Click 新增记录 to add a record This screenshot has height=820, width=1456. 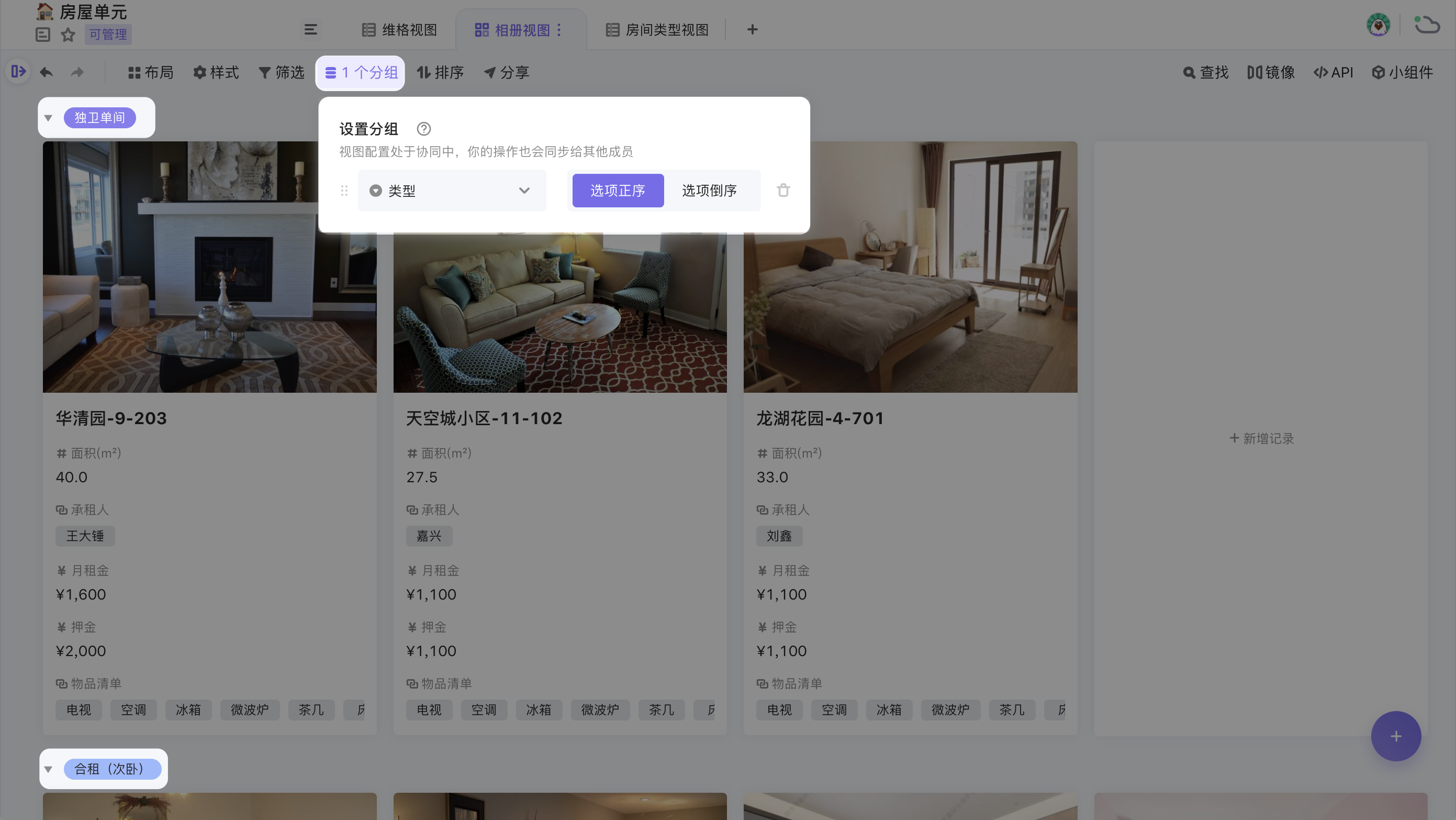(1261, 438)
